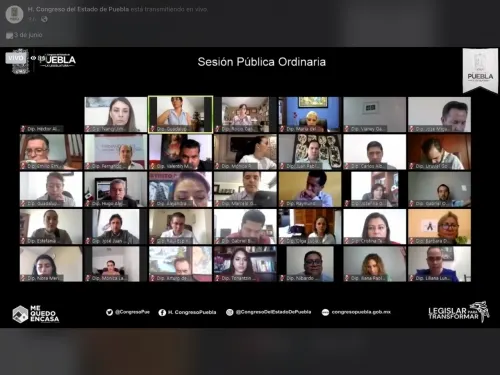Viewport: 500px width, 375px height.
Task: Click the public globe icon under the page name
Action: [44, 19]
